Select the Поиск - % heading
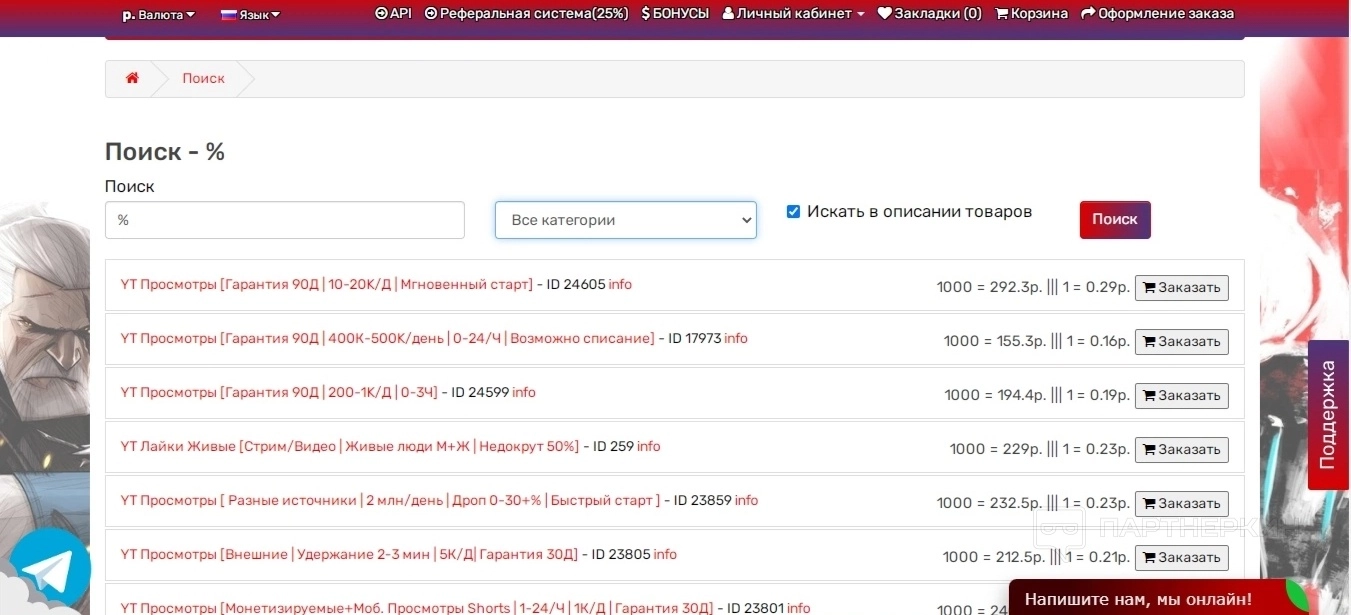 pos(165,152)
